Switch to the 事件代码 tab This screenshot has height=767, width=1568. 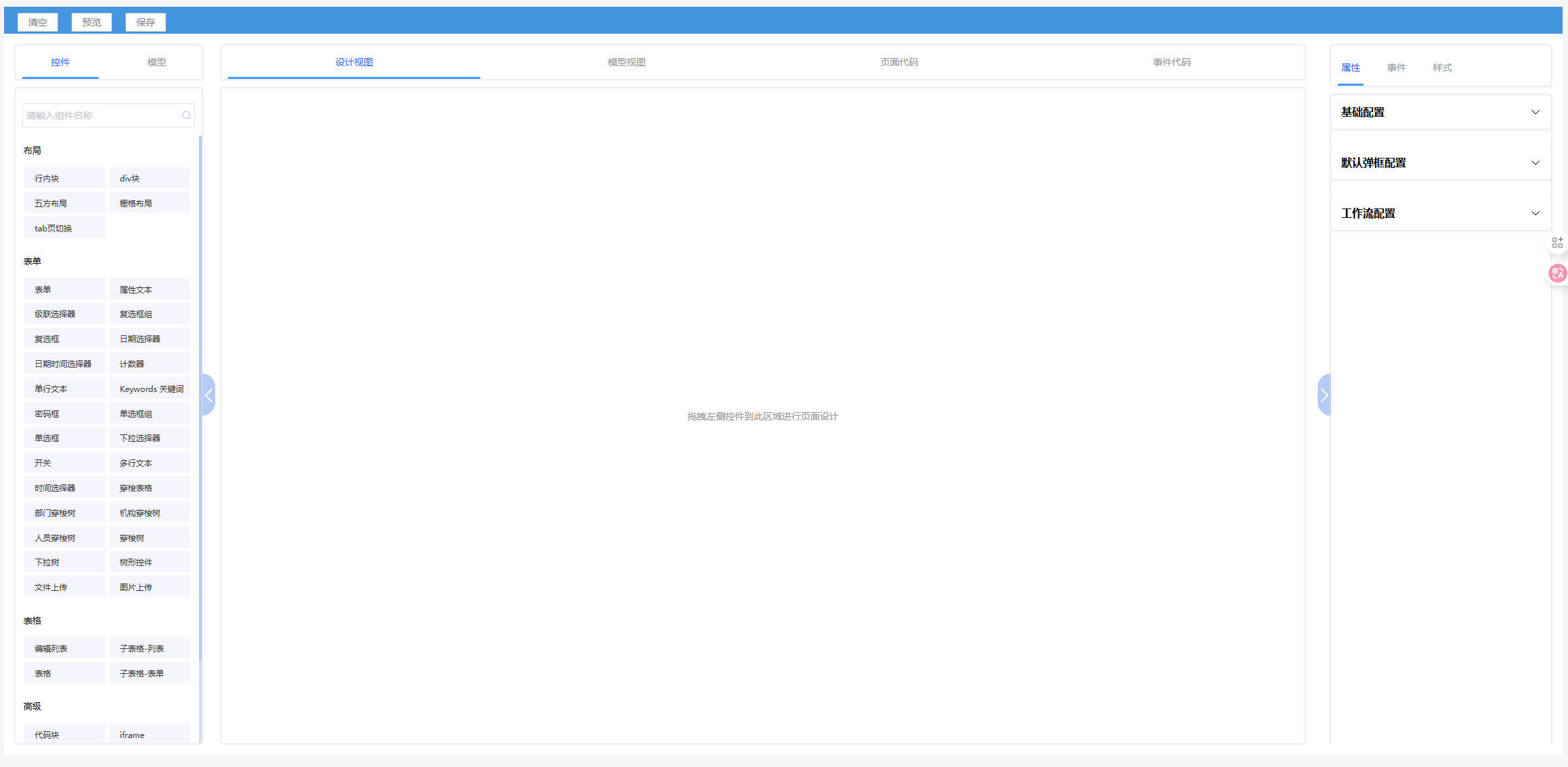(1171, 62)
